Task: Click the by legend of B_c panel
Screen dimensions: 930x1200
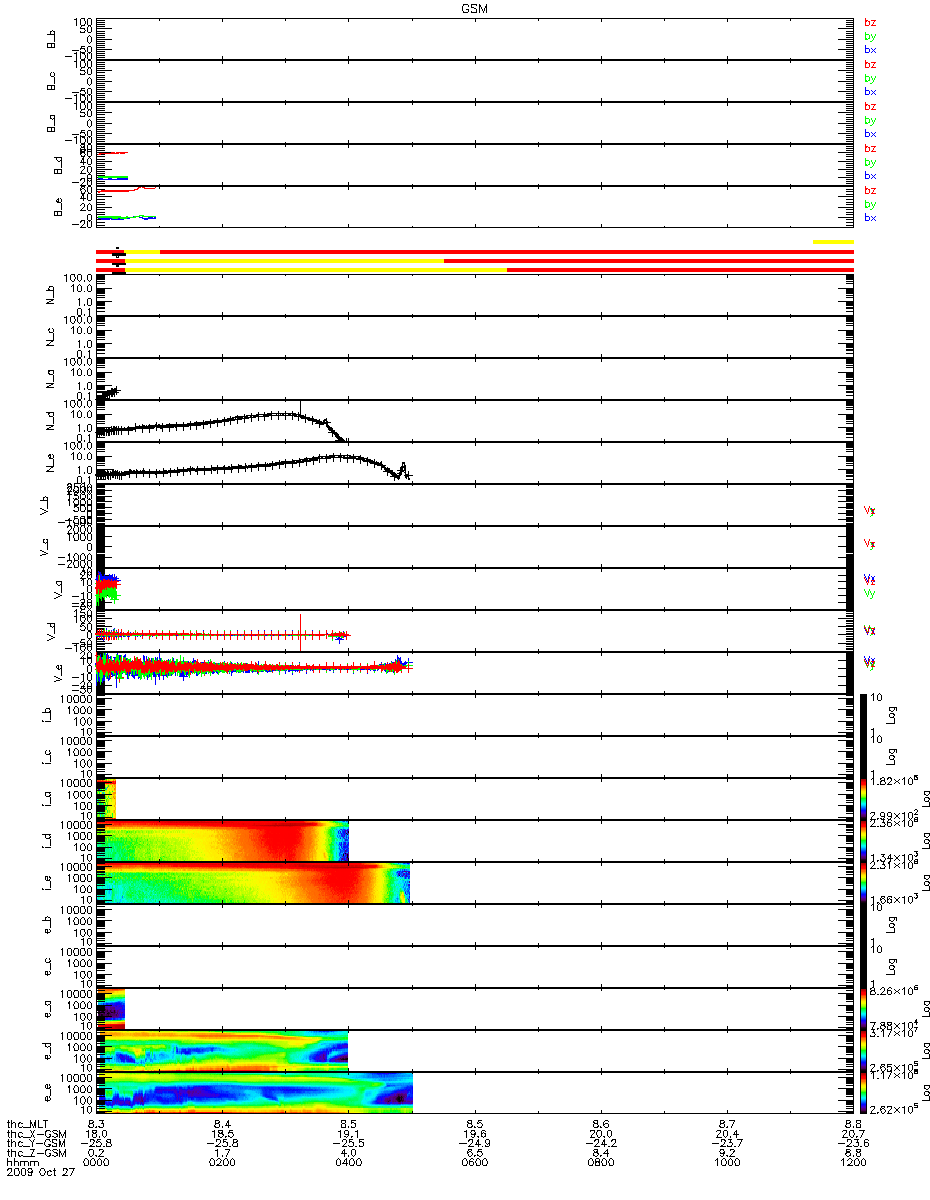Action: click(870, 78)
